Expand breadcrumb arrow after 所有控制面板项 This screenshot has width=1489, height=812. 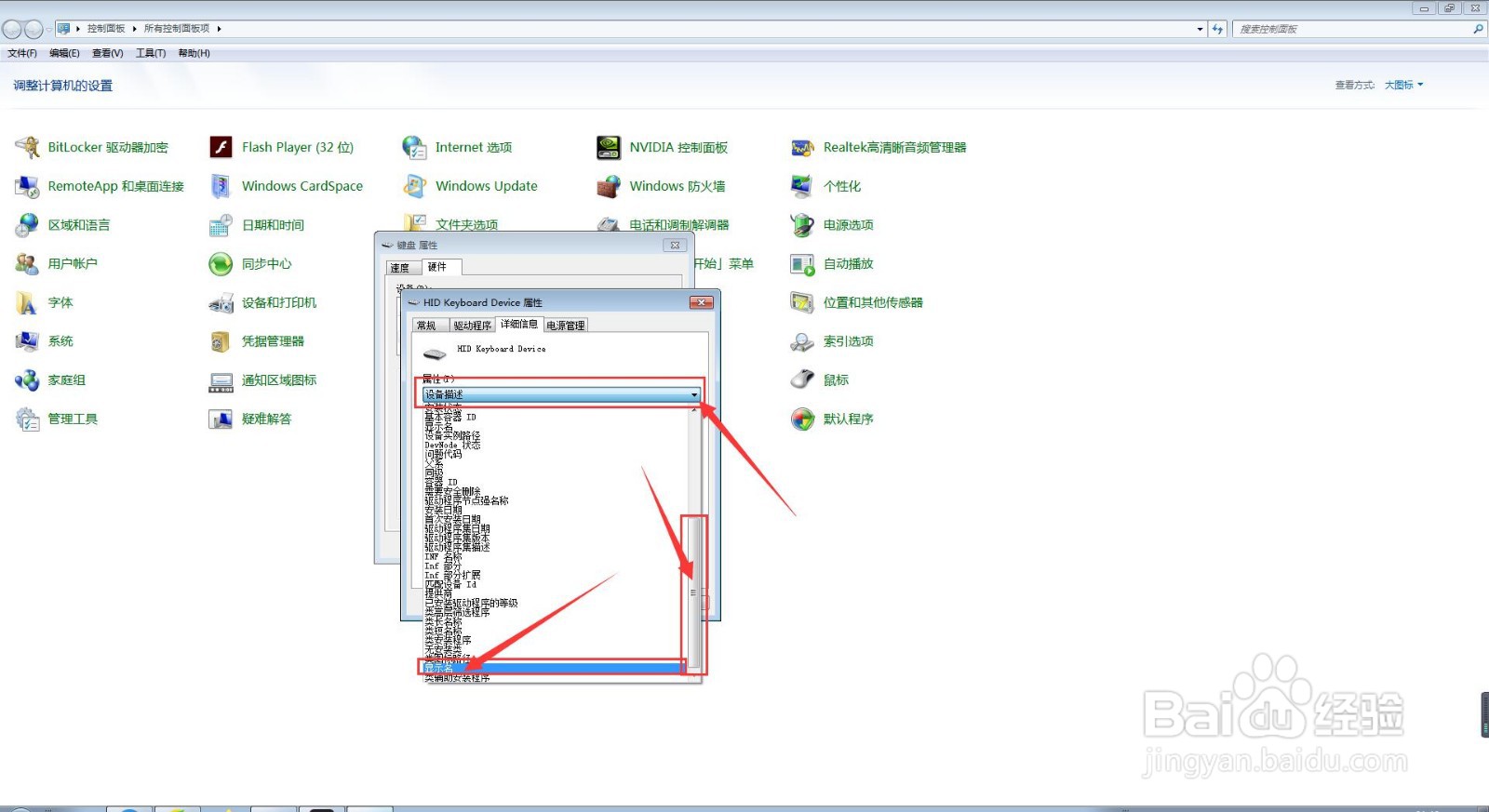(x=219, y=29)
